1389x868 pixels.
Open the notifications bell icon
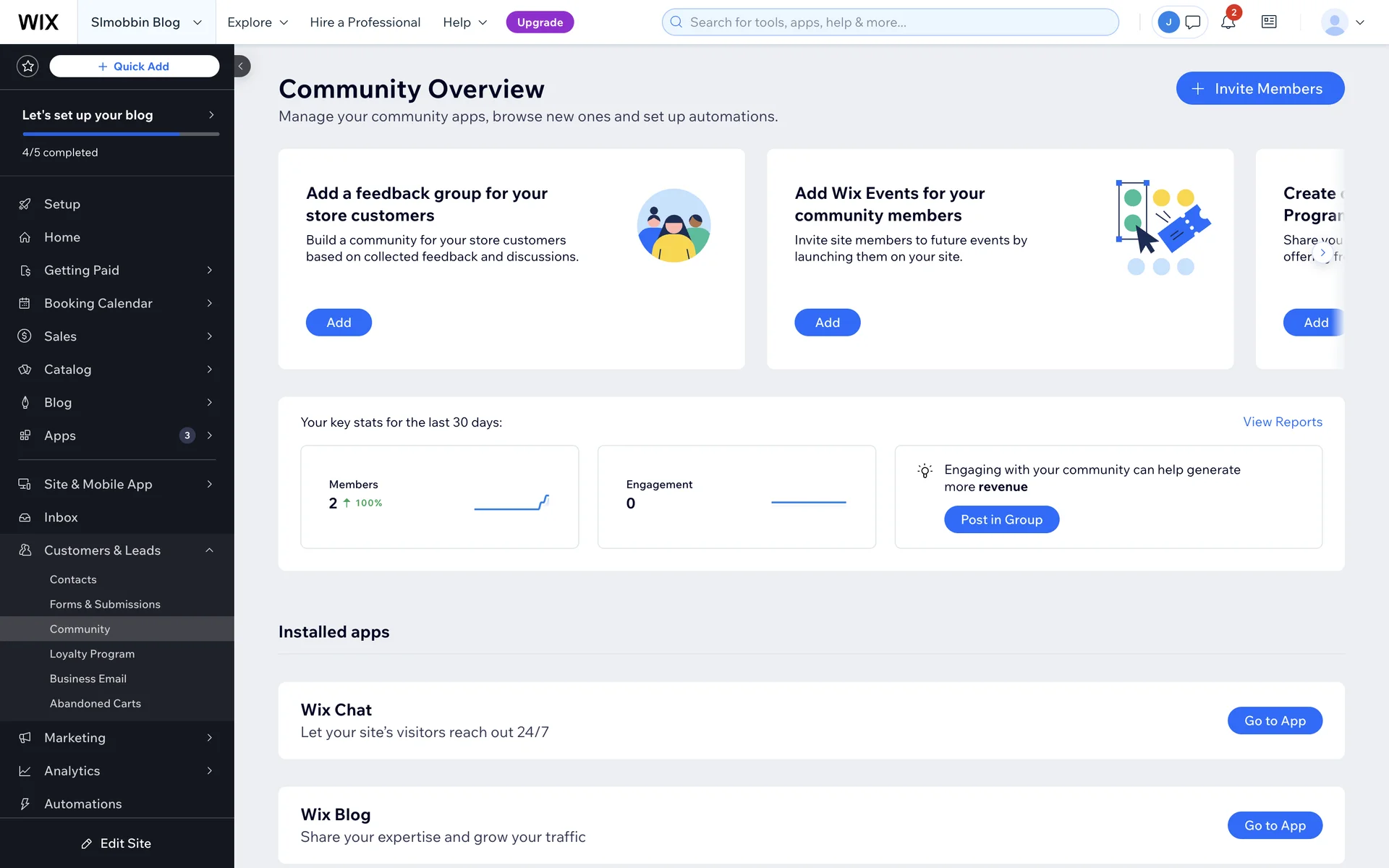click(x=1228, y=22)
